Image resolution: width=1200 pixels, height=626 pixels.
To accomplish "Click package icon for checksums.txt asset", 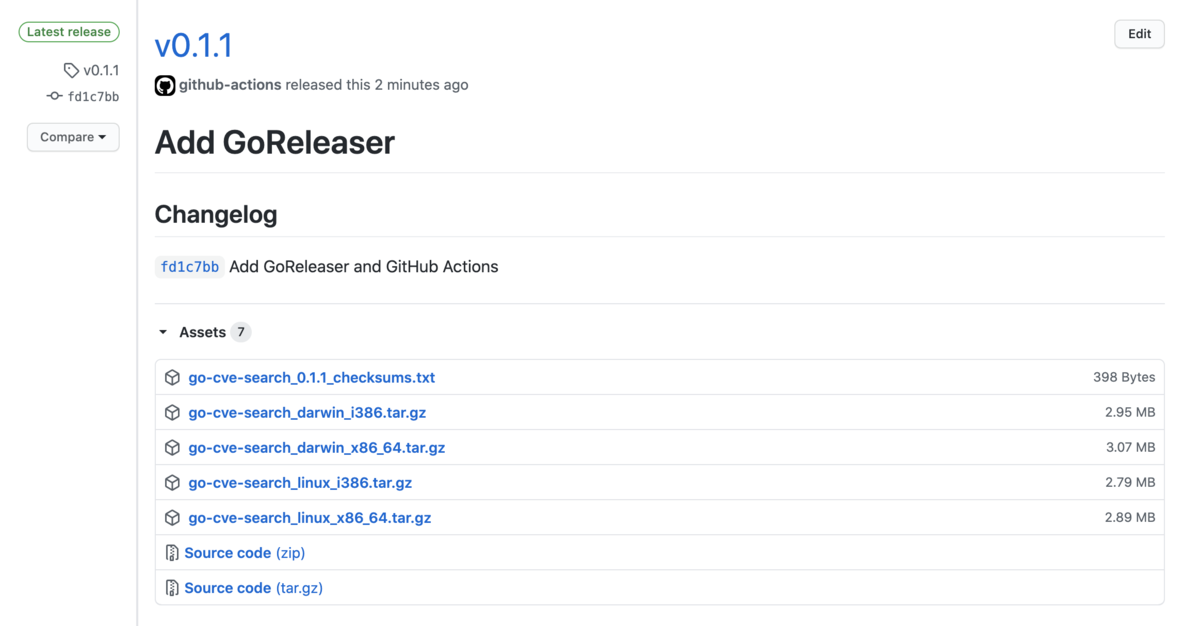I will [172, 378].
